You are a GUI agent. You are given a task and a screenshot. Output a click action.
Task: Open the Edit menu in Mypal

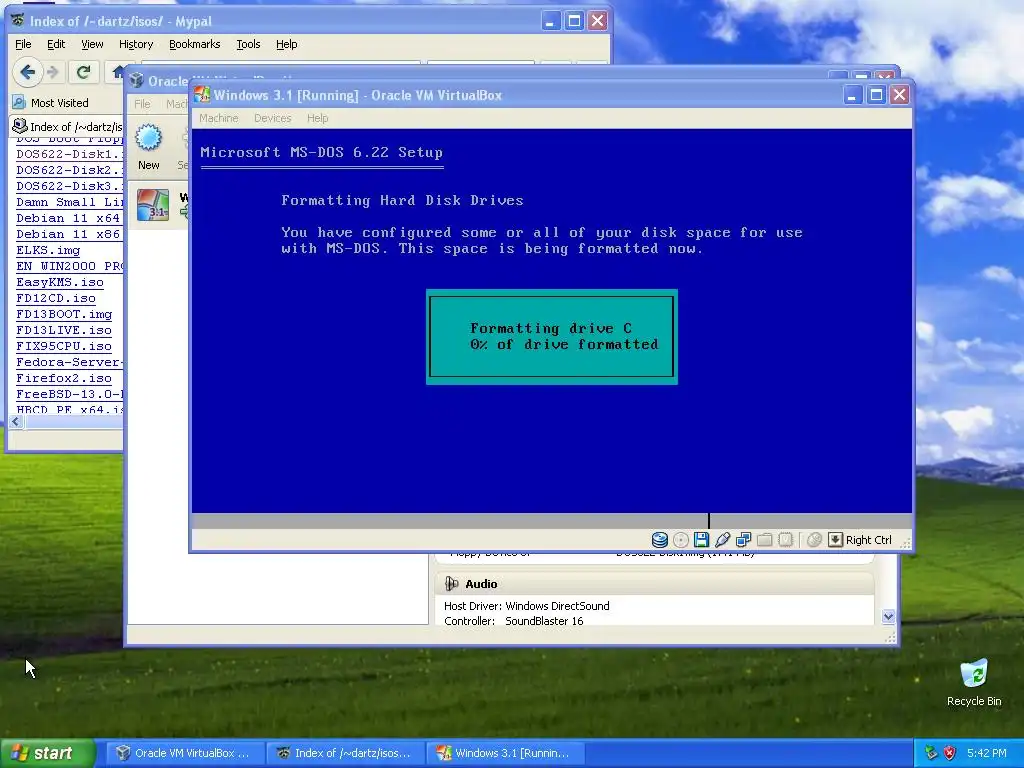click(56, 44)
